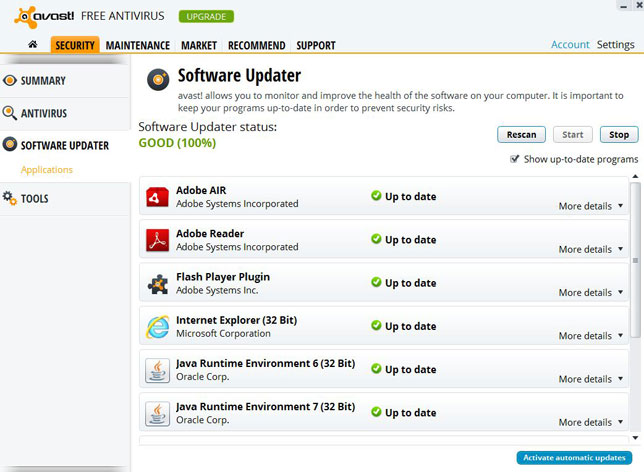Click green checkmark beside Flash Player status
Image resolution: width=644 pixels, height=472 pixels.
click(376, 282)
